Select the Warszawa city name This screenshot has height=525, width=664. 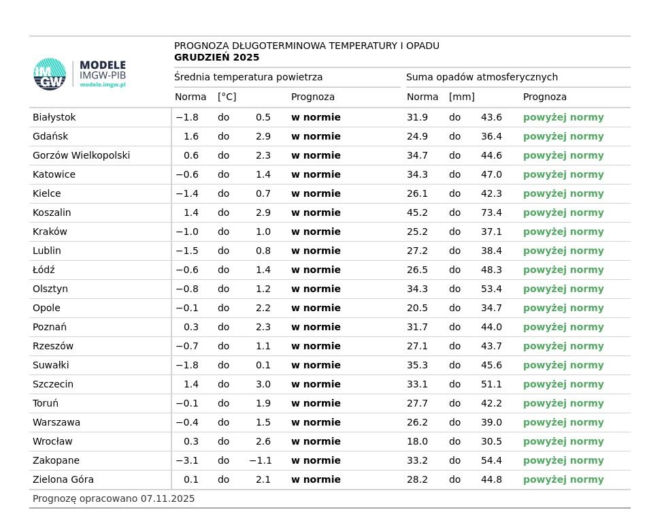click(x=56, y=422)
